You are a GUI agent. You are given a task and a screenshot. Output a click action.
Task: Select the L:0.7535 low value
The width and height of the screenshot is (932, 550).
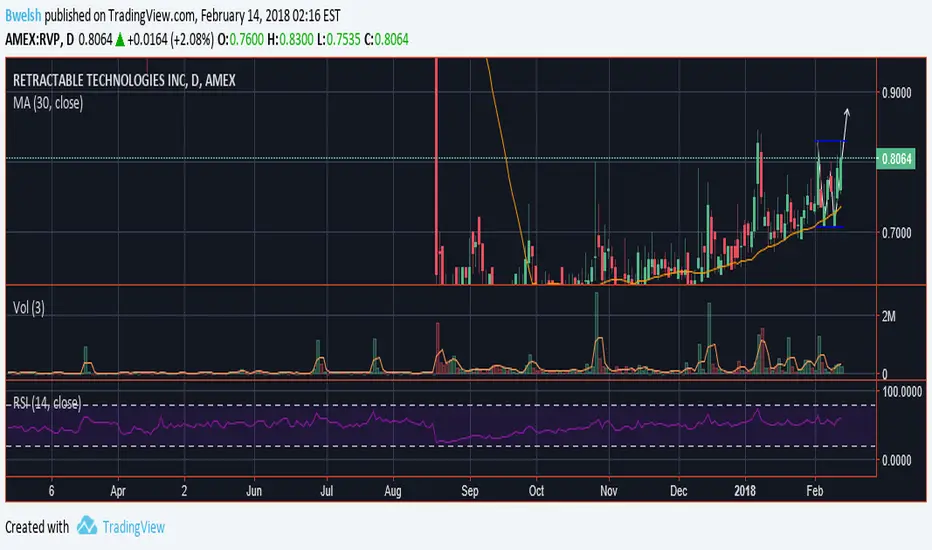click(339, 40)
